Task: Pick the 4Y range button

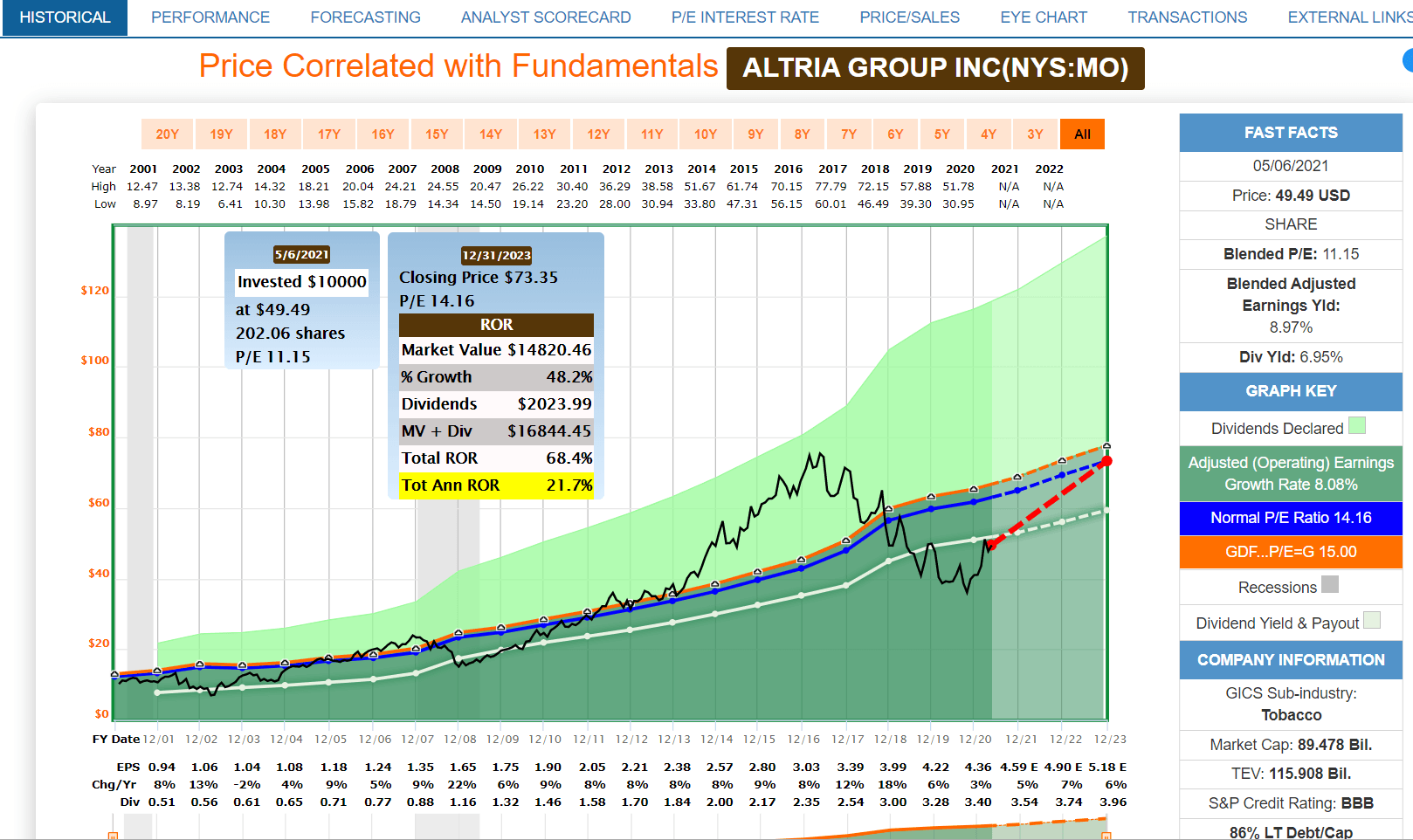Action: click(989, 134)
